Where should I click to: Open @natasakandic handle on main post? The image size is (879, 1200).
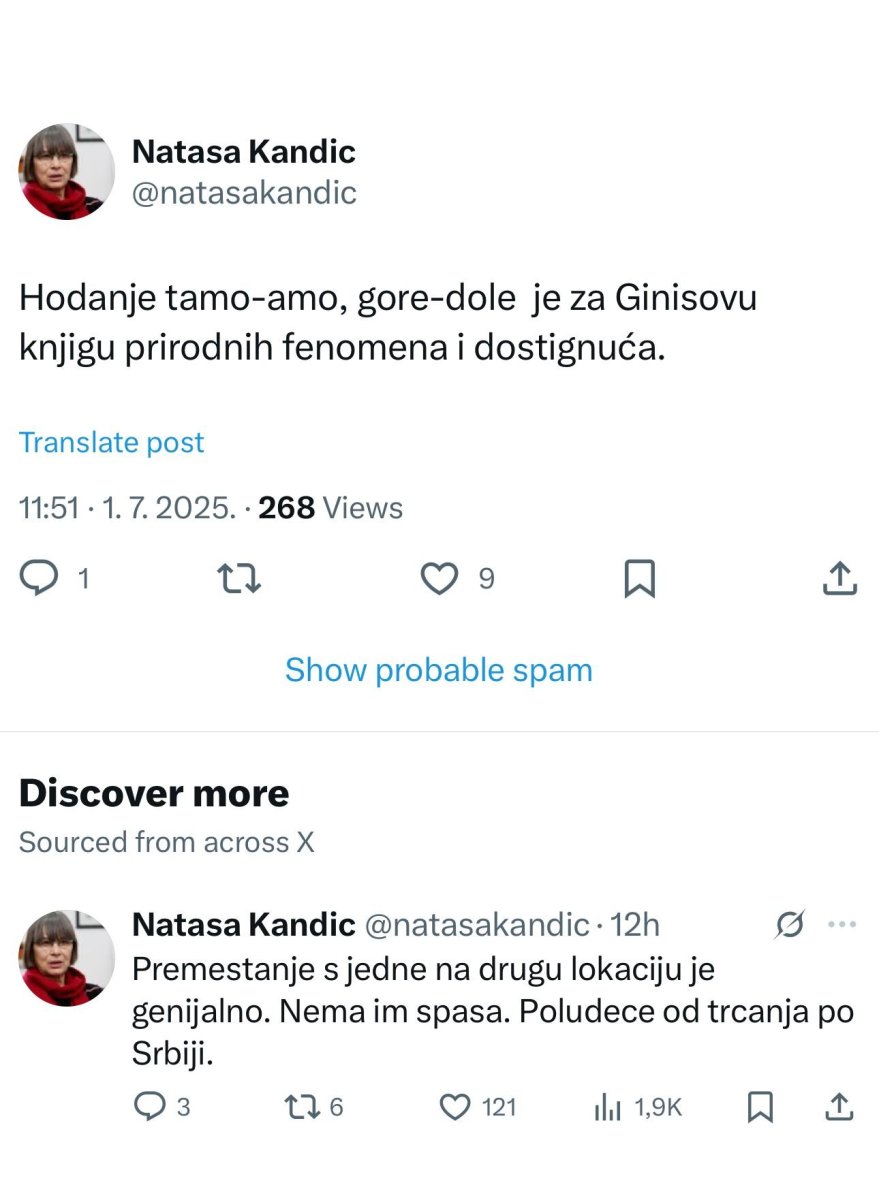coord(244,192)
